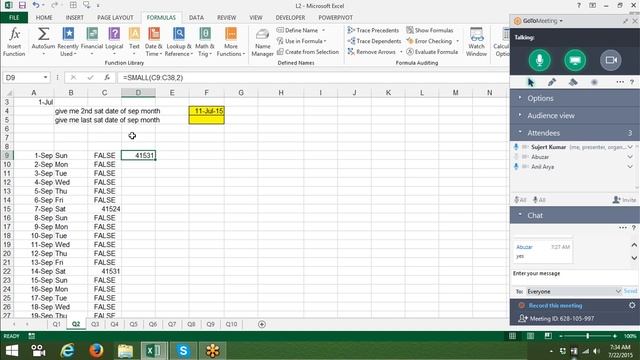Switch to the DATA ribbon tab

tap(196, 18)
